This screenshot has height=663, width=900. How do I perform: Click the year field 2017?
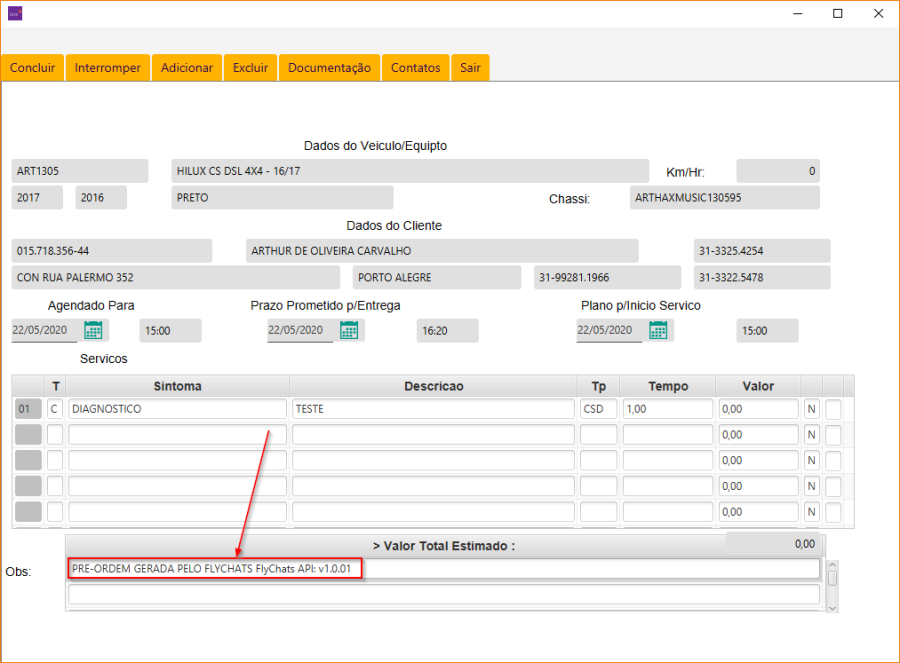click(x=37, y=197)
